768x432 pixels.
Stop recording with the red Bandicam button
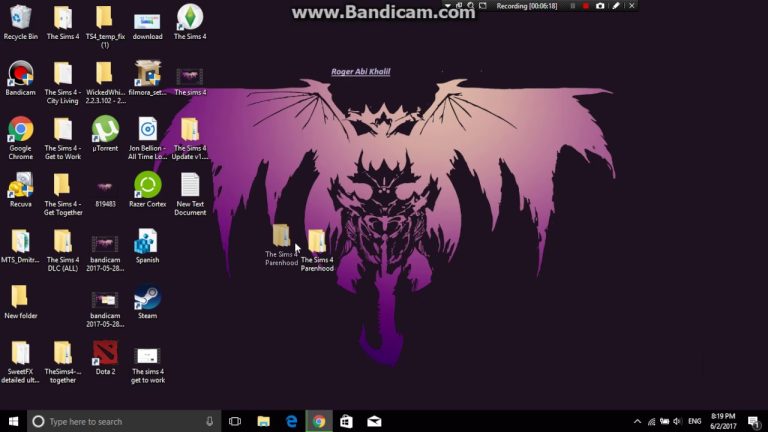[586, 6]
